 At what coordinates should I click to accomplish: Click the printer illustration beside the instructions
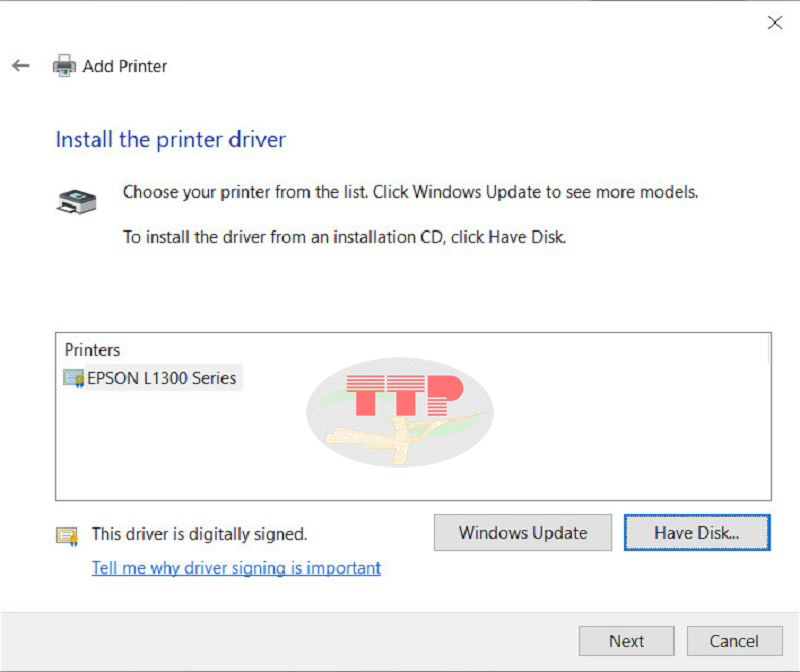point(77,202)
